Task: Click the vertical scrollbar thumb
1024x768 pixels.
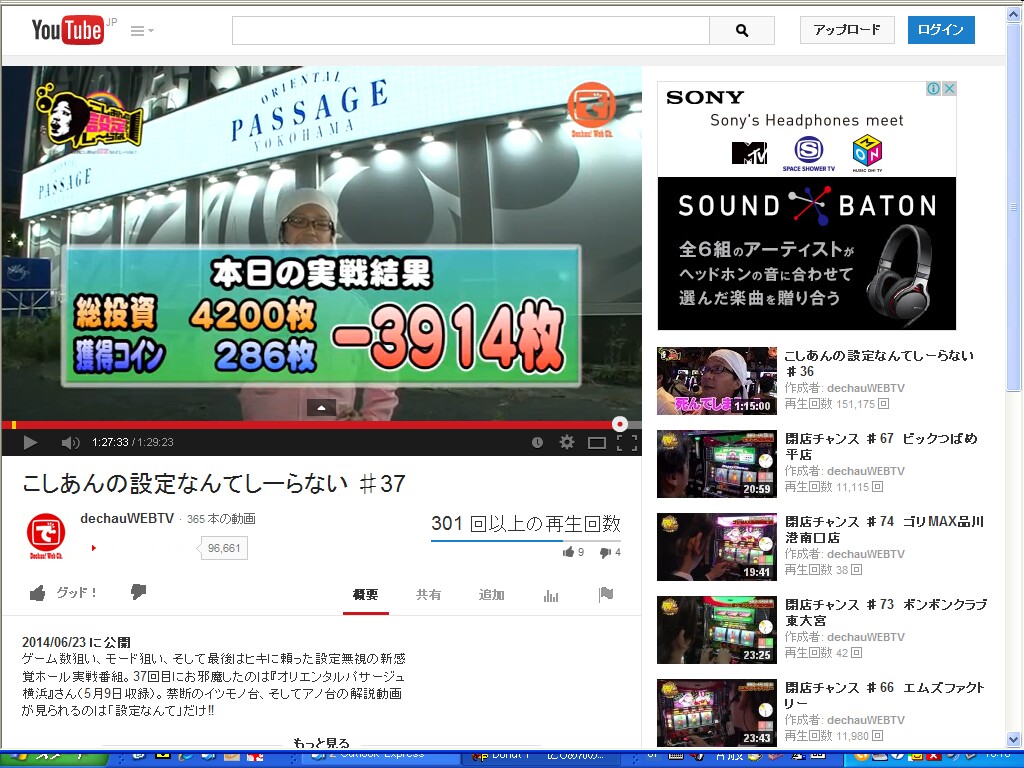Action: pyautogui.click(x=1014, y=208)
